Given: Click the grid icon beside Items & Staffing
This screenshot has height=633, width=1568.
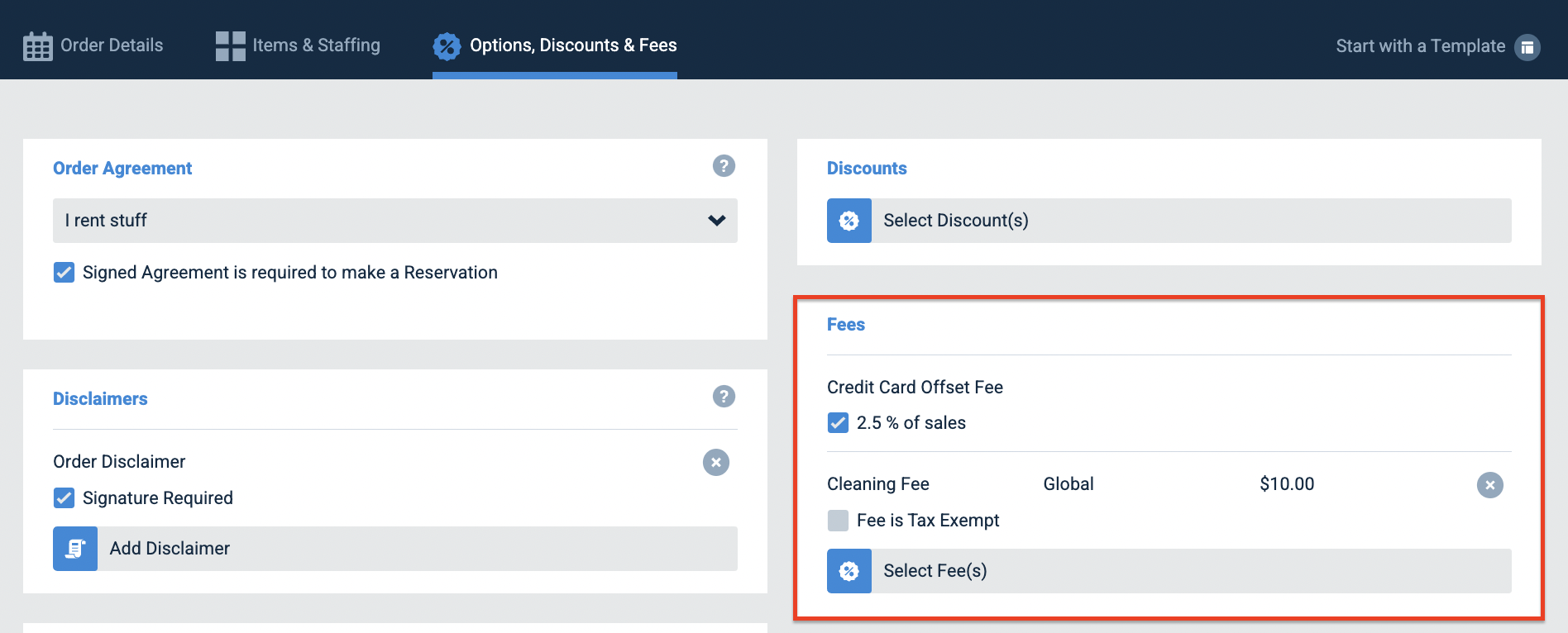Looking at the screenshot, I should tap(230, 46).
